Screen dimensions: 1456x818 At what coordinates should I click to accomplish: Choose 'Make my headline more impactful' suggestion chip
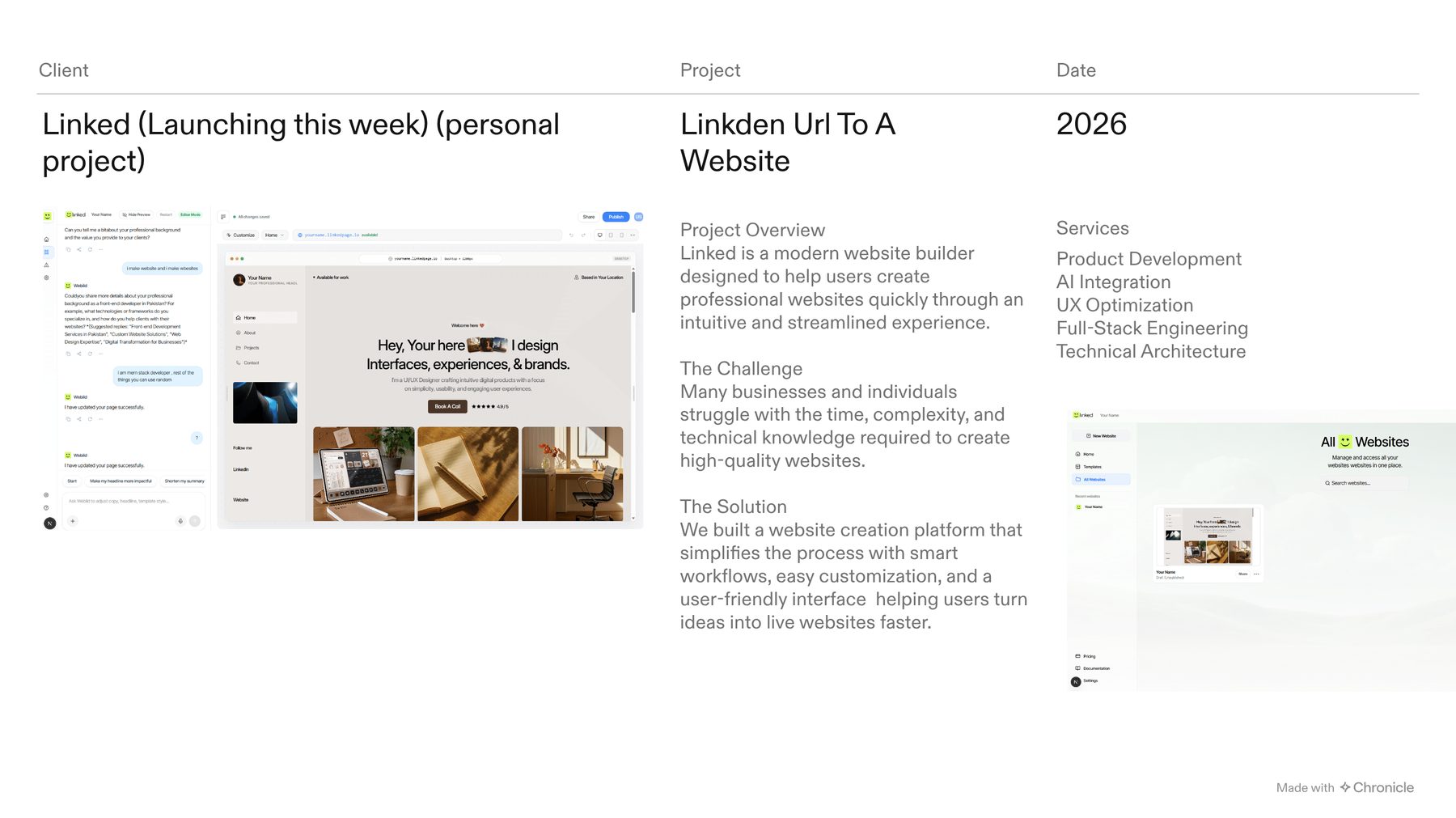[x=121, y=481]
